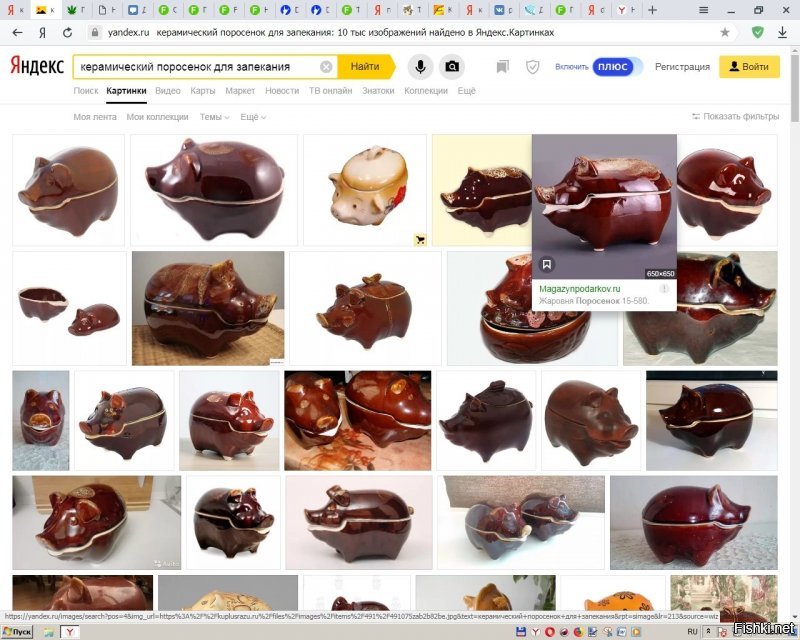
Task: Click inside the search query field
Action: tap(195, 67)
